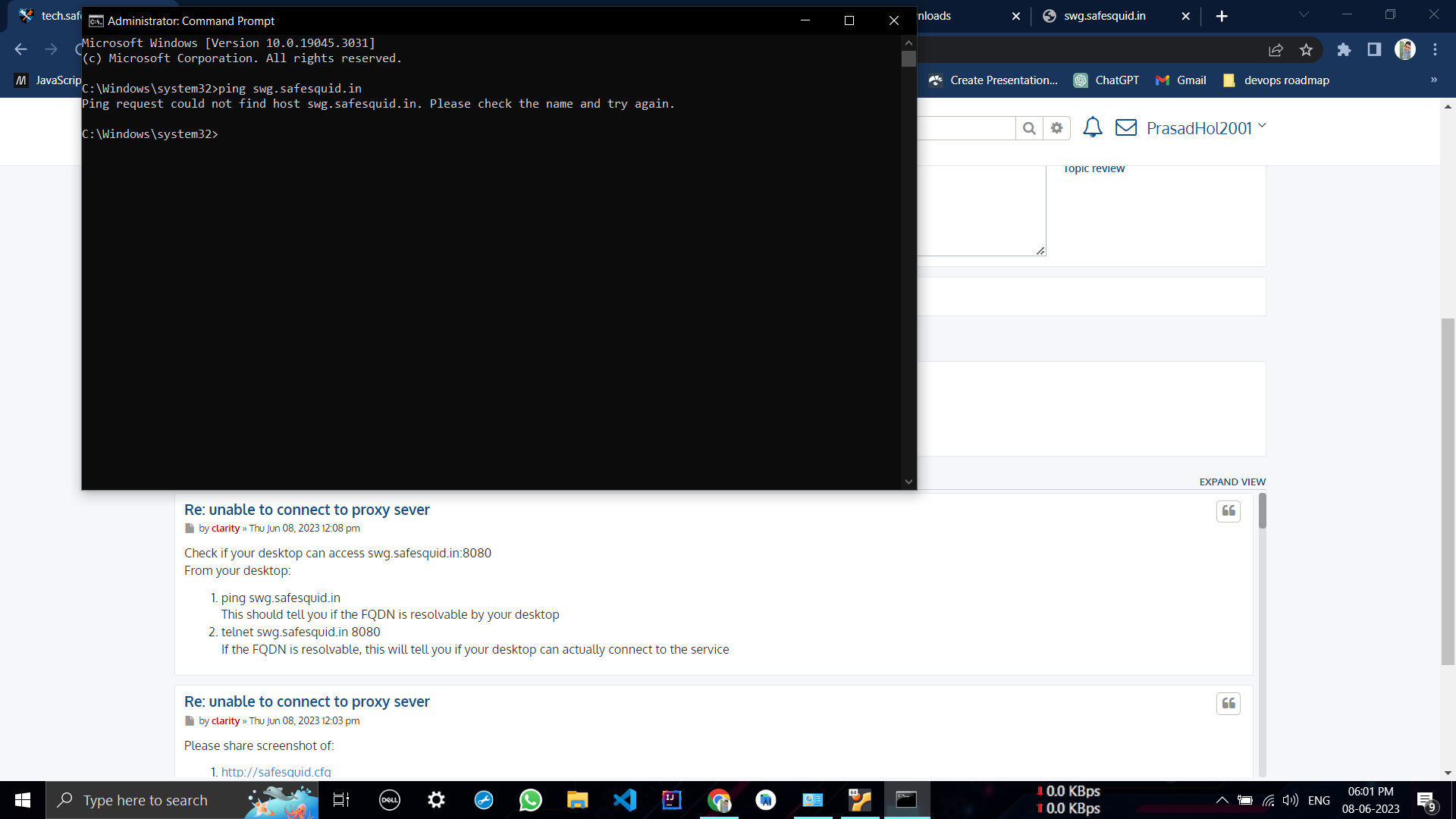
Task: Quote clarity's 12:08 pm reply
Action: pos(1228,511)
